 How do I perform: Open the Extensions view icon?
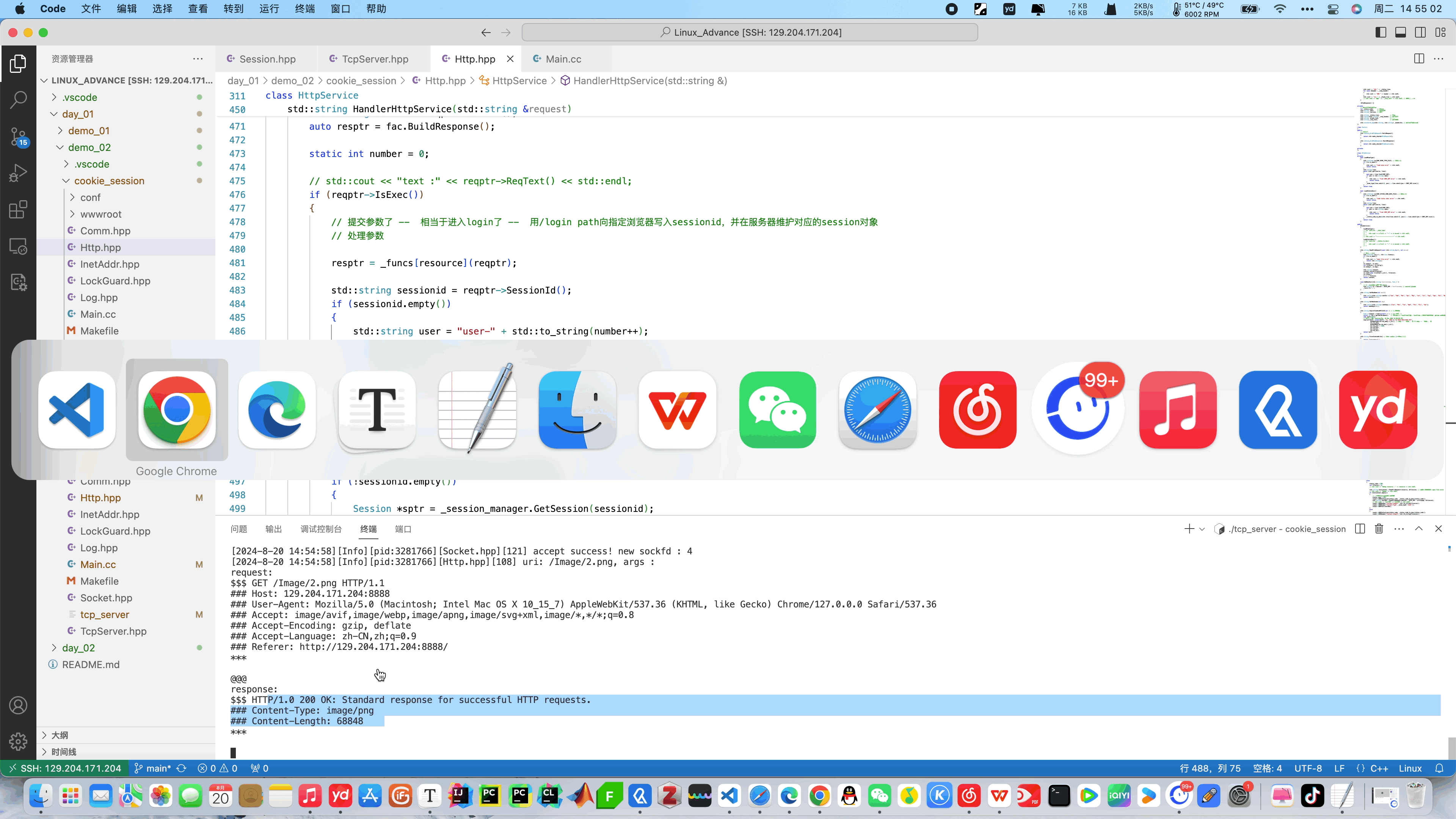pos(18,210)
